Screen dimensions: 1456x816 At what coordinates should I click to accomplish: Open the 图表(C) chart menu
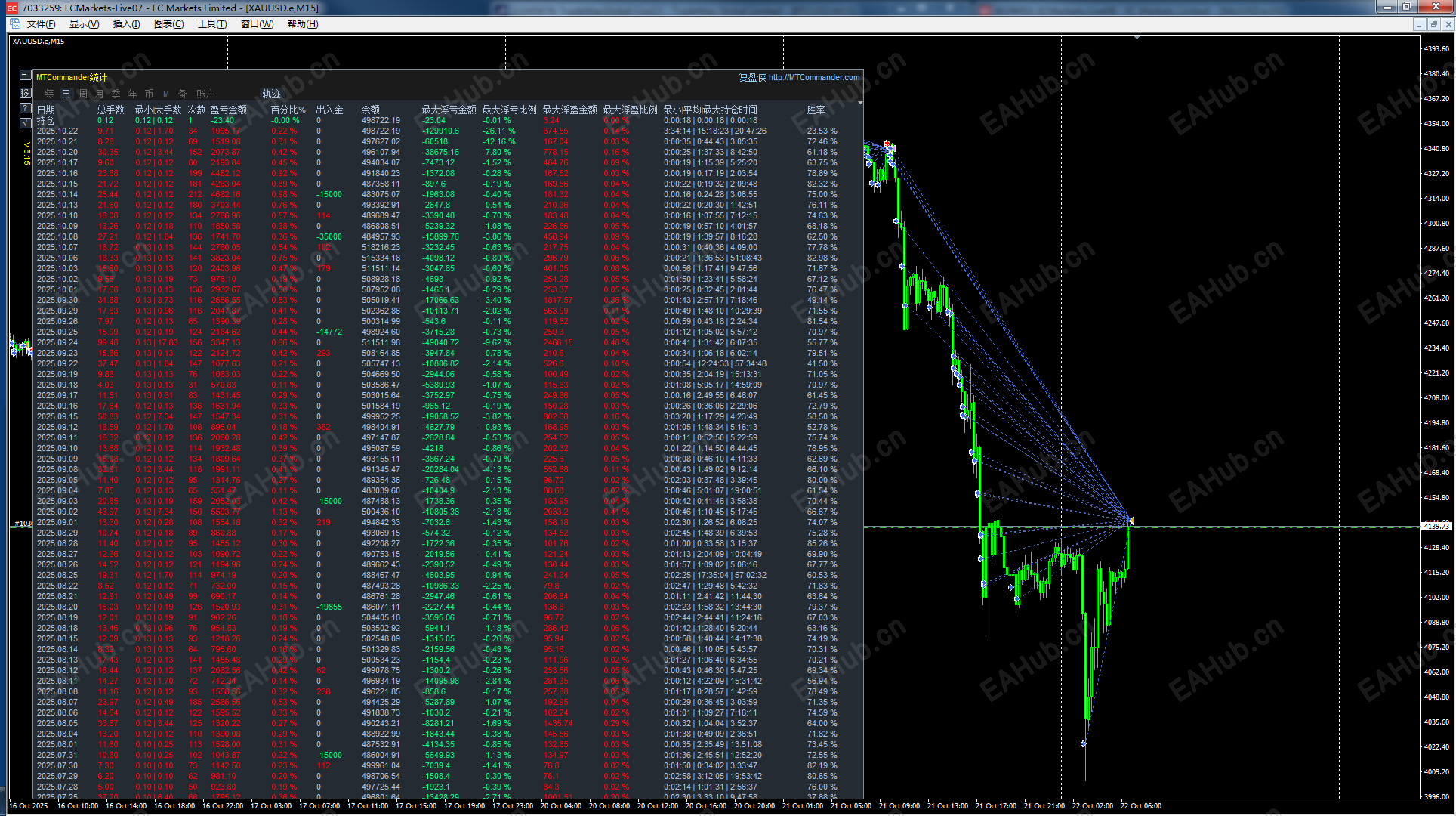pyautogui.click(x=168, y=24)
